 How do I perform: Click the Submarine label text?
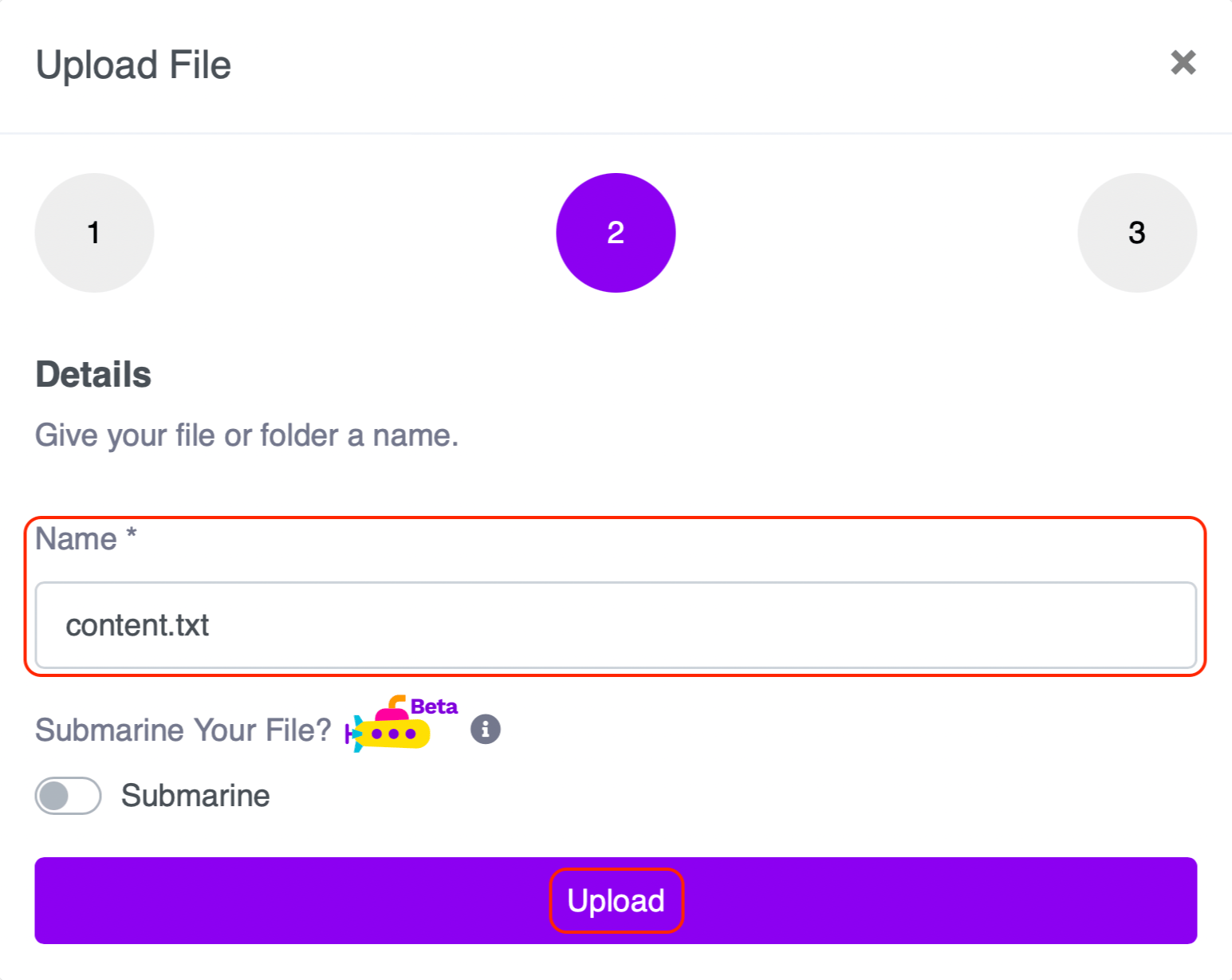click(195, 795)
